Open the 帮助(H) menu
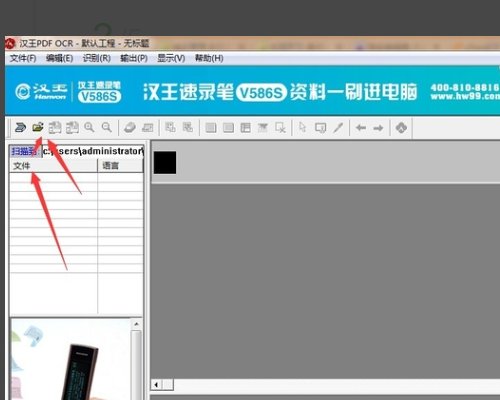Viewport: 500px width, 400px height. coord(209,58)
